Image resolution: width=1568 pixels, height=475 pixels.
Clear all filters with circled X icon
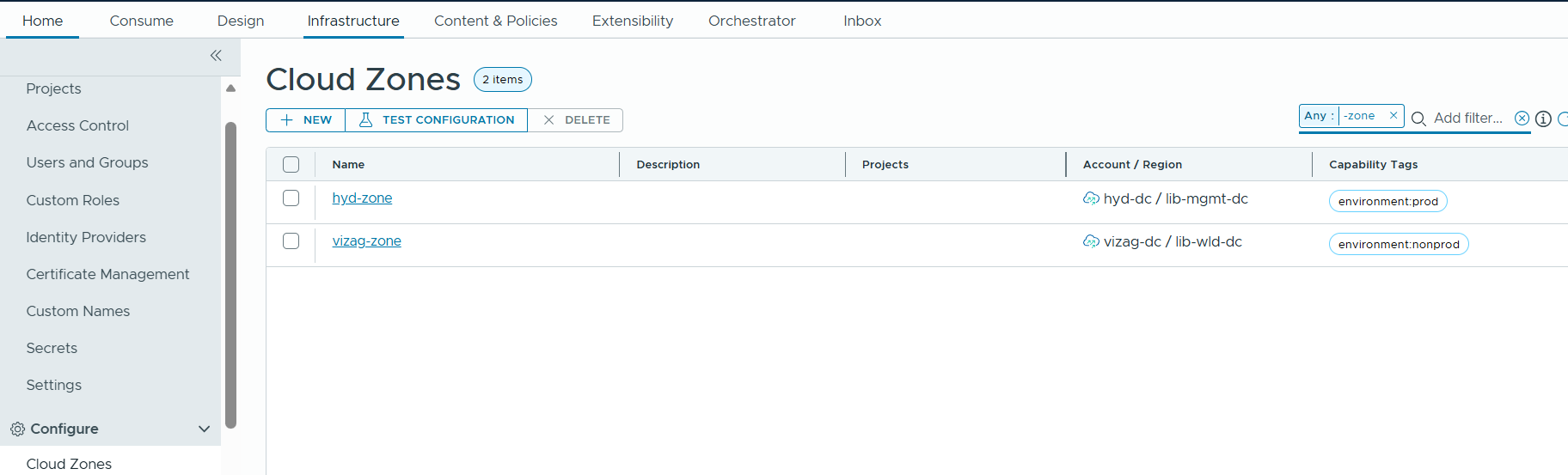point(1522,119)
